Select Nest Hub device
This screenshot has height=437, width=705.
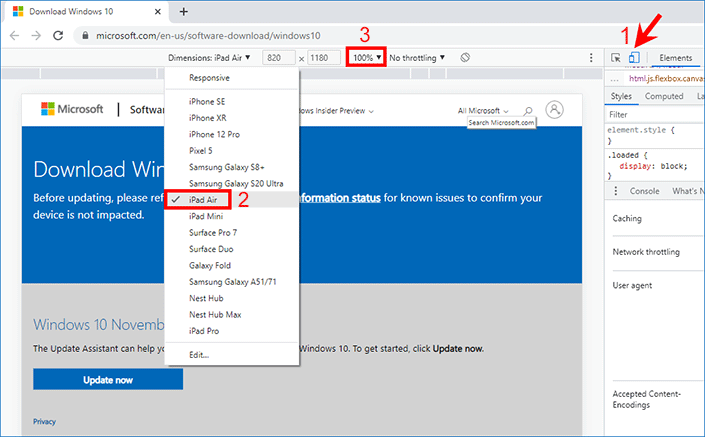[232, 298]
